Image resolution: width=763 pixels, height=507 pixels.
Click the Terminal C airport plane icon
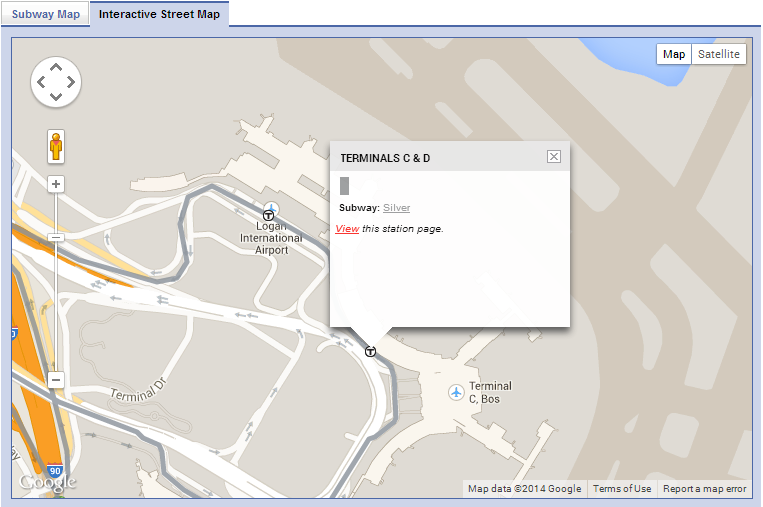point(456,392)
